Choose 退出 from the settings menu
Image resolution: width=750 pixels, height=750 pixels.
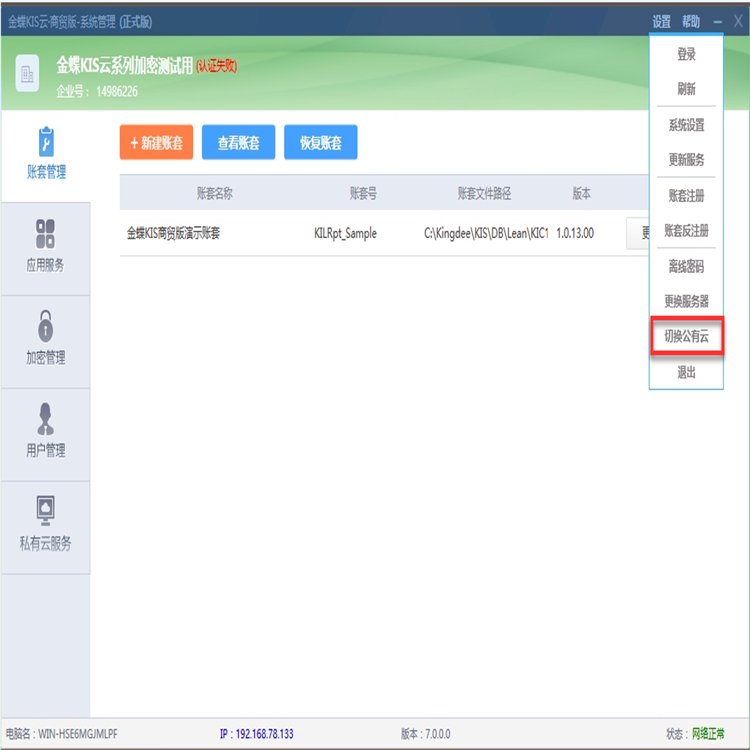[x=686, y=372]
